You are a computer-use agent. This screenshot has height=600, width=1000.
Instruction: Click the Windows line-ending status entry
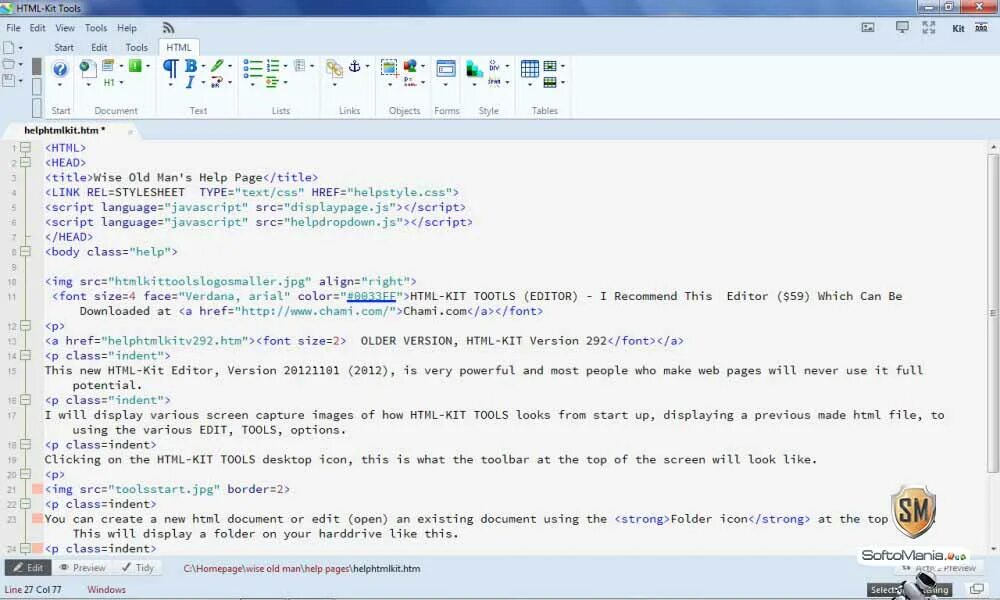(x=107, y=589)
